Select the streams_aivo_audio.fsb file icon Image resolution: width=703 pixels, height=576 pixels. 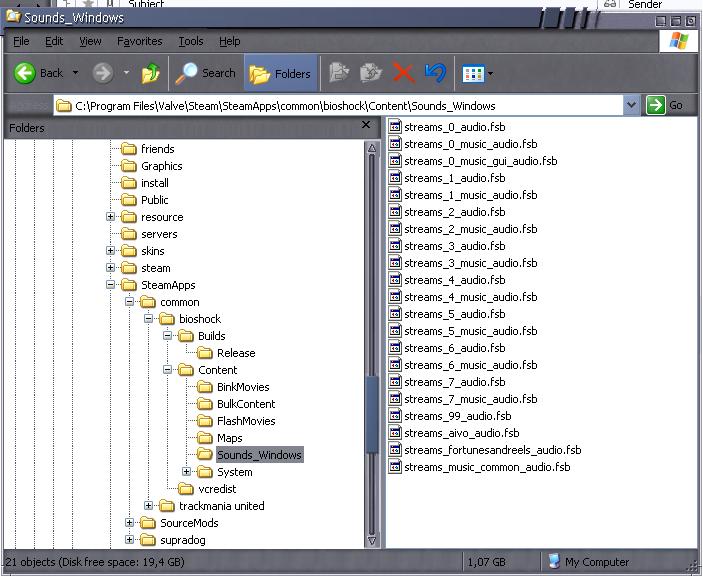pos(395,433)
